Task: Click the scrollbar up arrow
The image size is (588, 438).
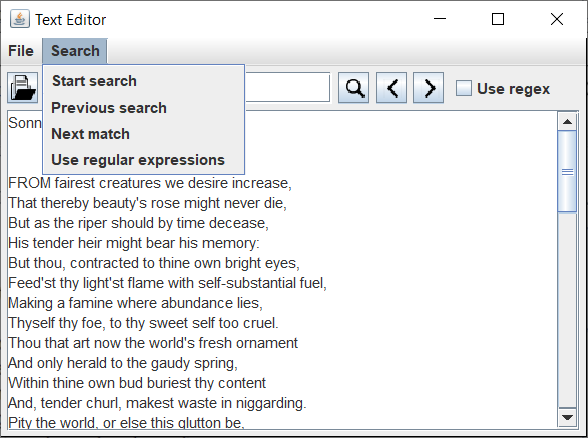Action: 567,122
